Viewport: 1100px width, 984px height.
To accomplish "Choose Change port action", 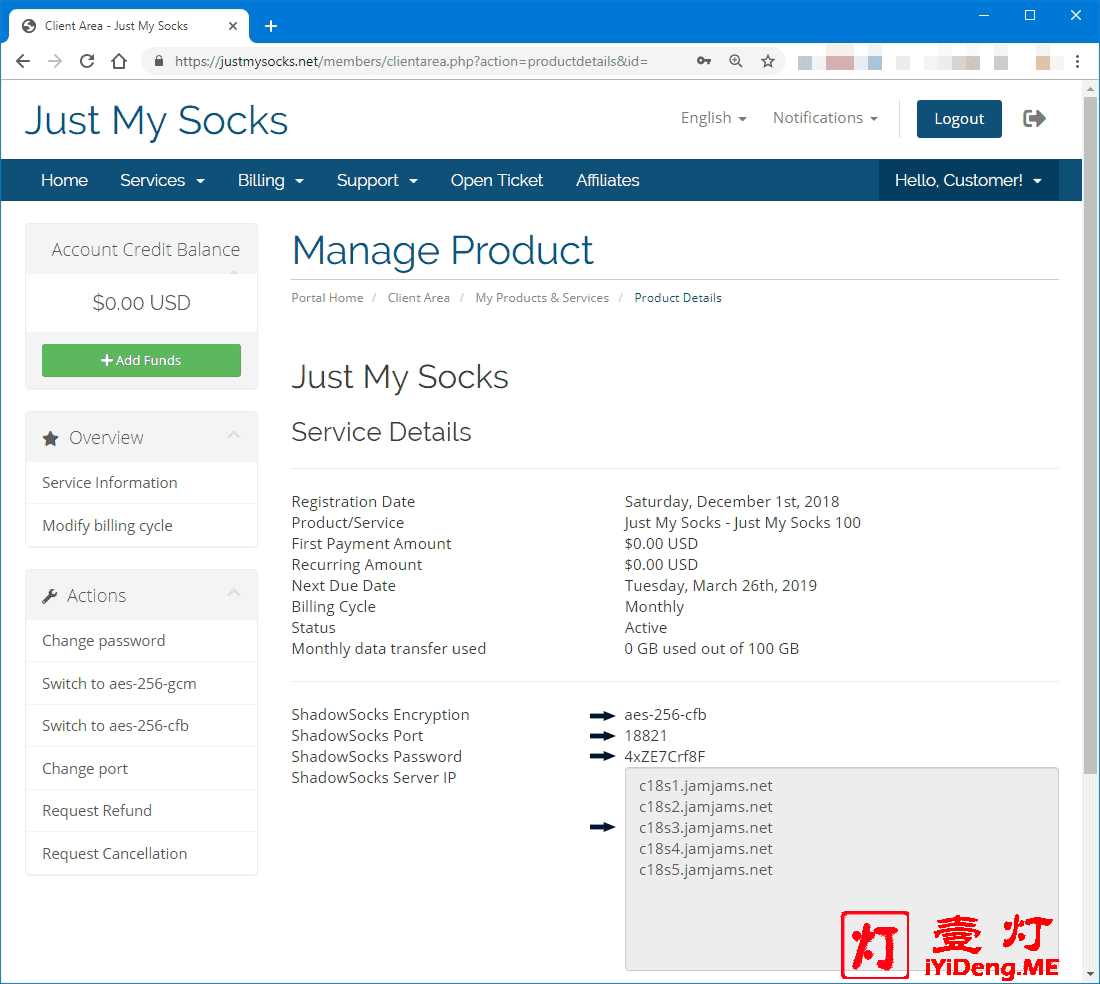I will click(x=142, y=768).
